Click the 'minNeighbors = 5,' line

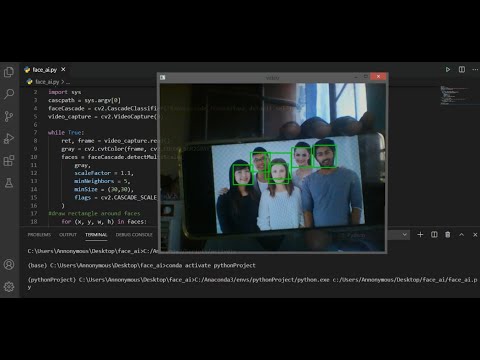(x=102, y=181)
